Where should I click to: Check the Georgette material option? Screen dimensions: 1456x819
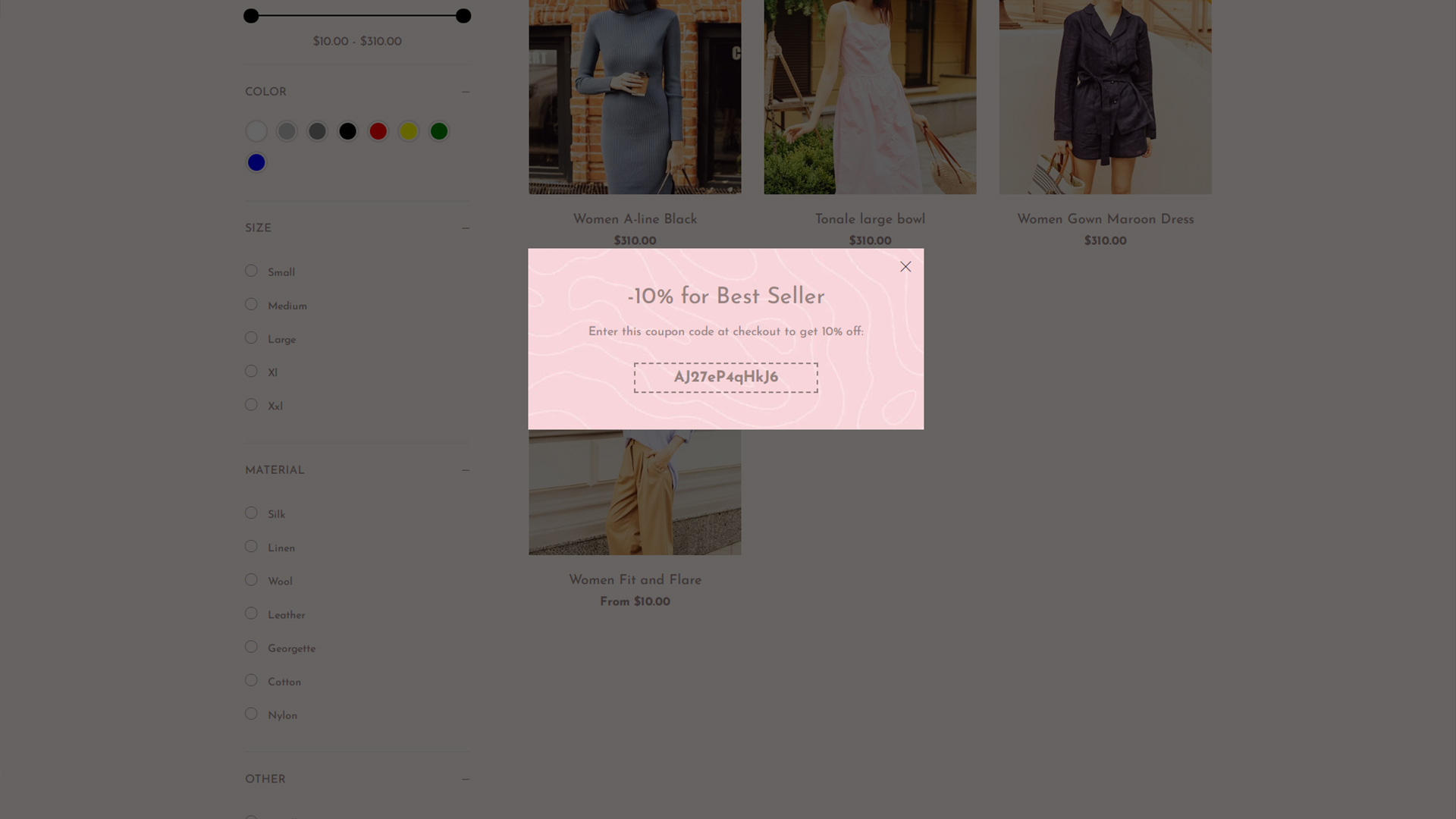point(251,647)
